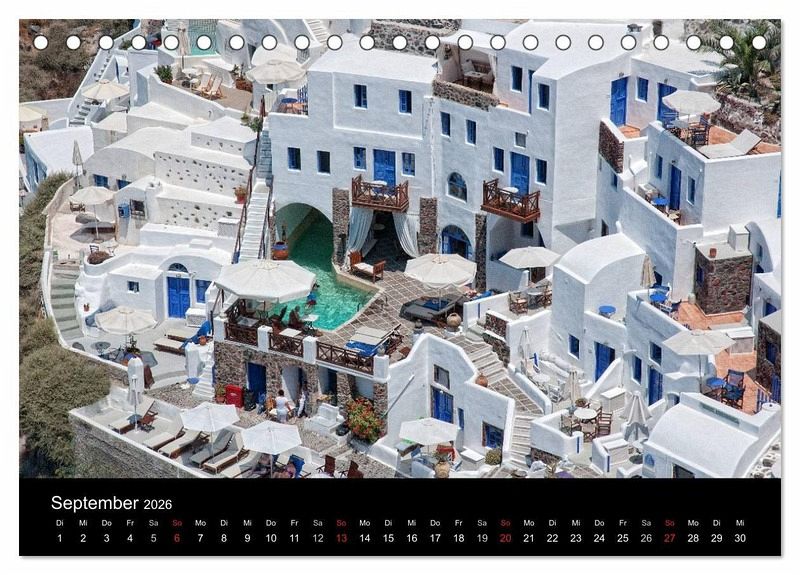Choose date 8 in the calendar row
The height and width of the screenshot is (575, 800).
click(224, 538)
